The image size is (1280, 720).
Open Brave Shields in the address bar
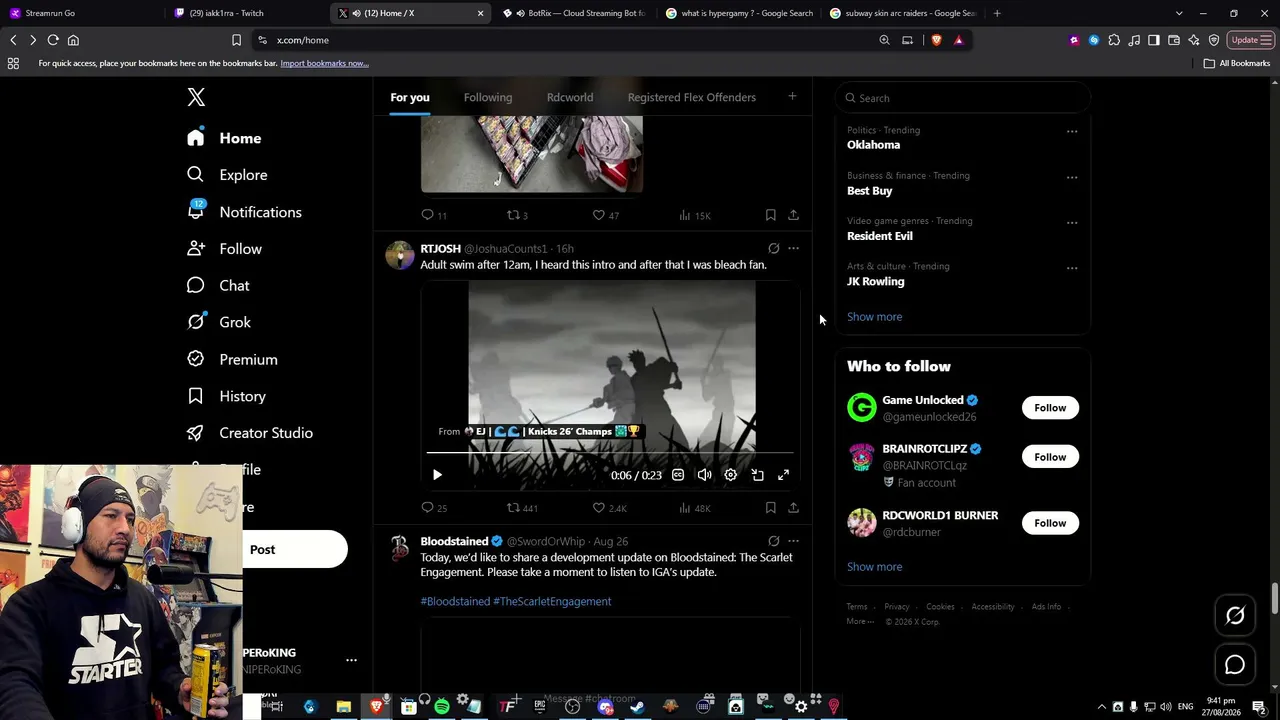point(936,40)
